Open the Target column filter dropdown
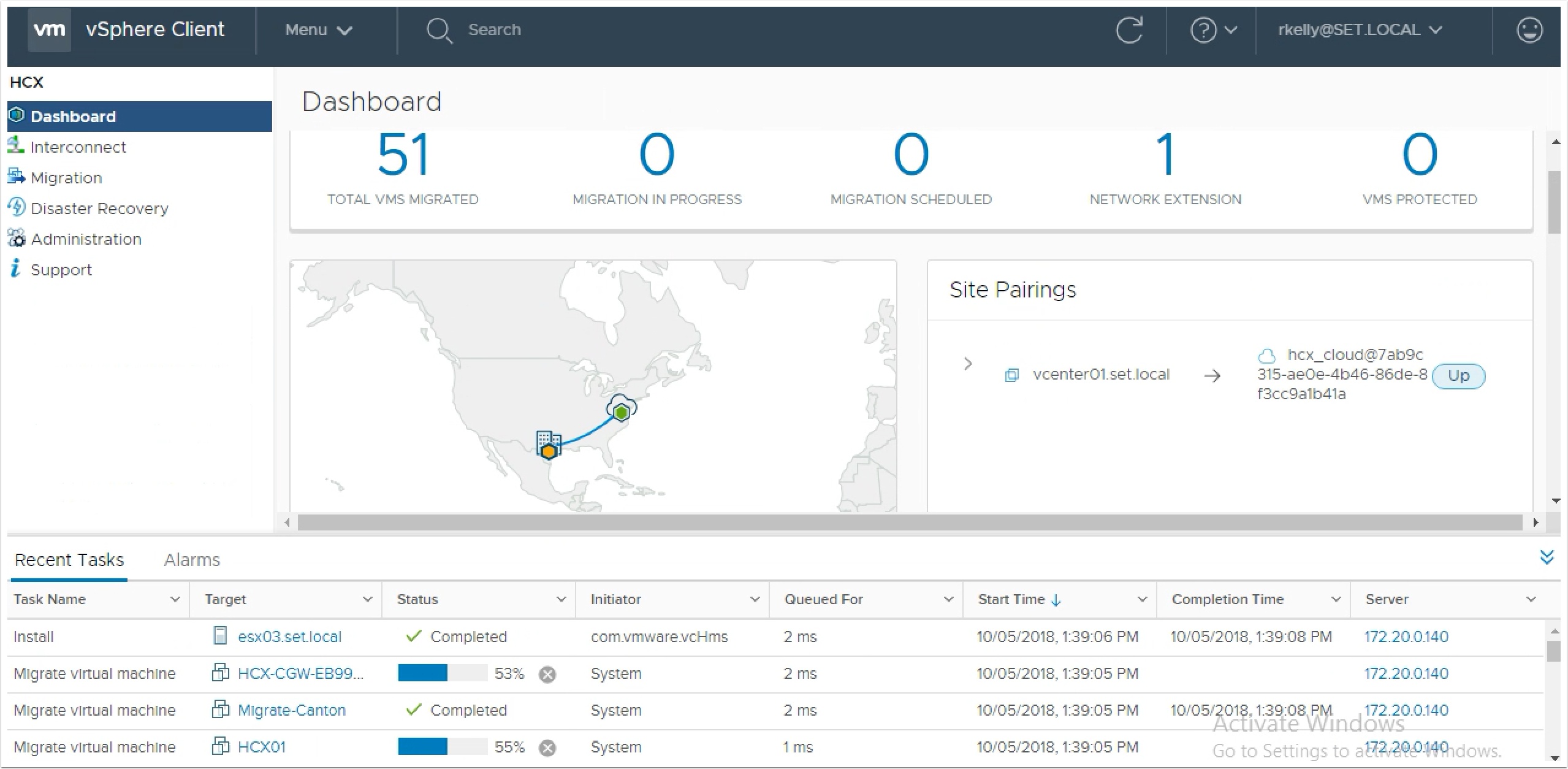Image resolution: width=1568 pixels, height=769 pixels. click(x=367, y=599)
